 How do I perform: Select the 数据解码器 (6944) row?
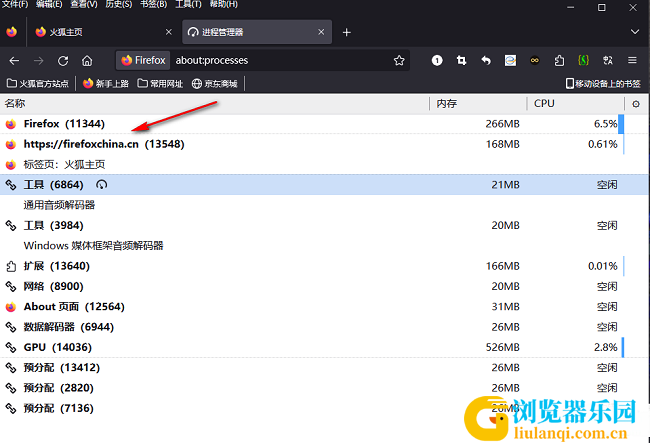point(324,327)
